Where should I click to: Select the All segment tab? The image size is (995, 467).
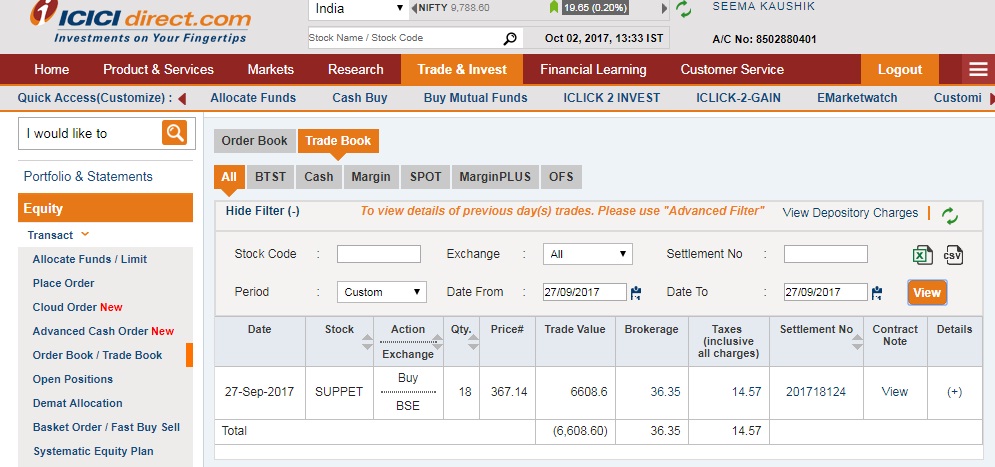[x=229, y=177]
